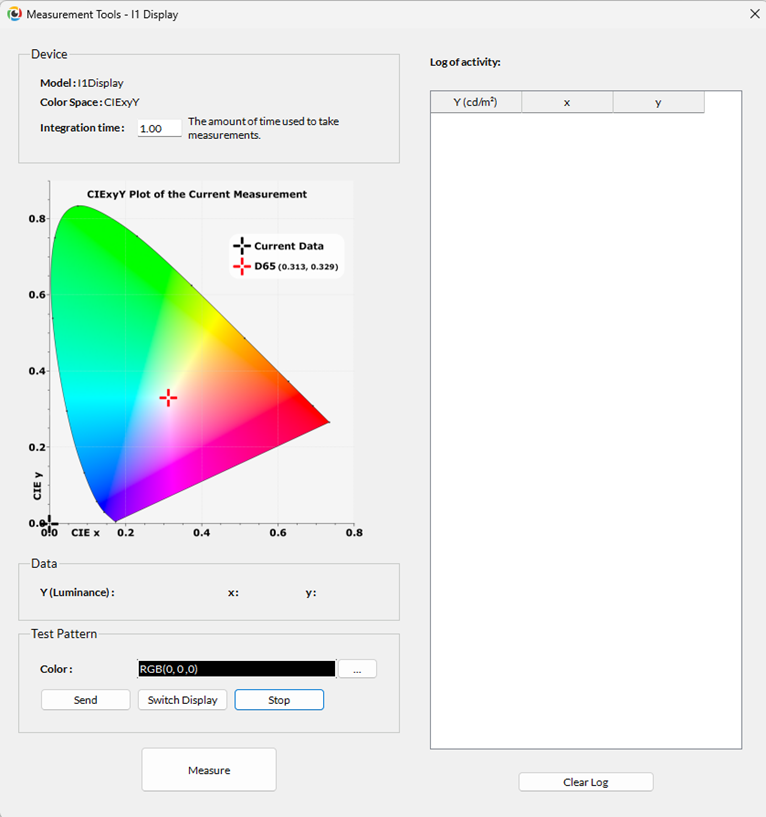Select the x column header in the log

point(567,102)
